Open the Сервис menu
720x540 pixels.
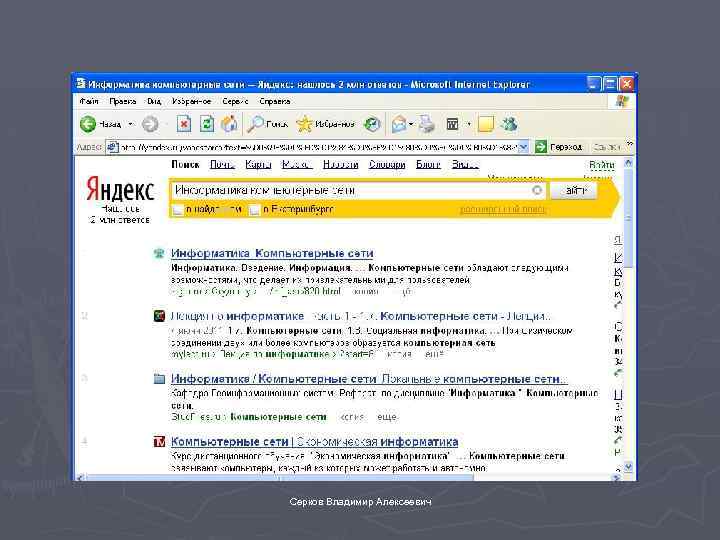click(x=235, y=101)
